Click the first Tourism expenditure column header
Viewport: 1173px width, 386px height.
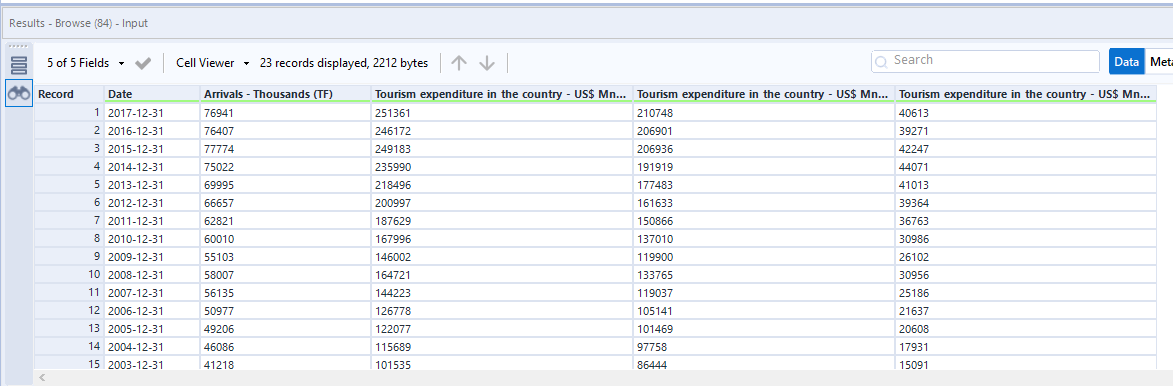[502, 94]
